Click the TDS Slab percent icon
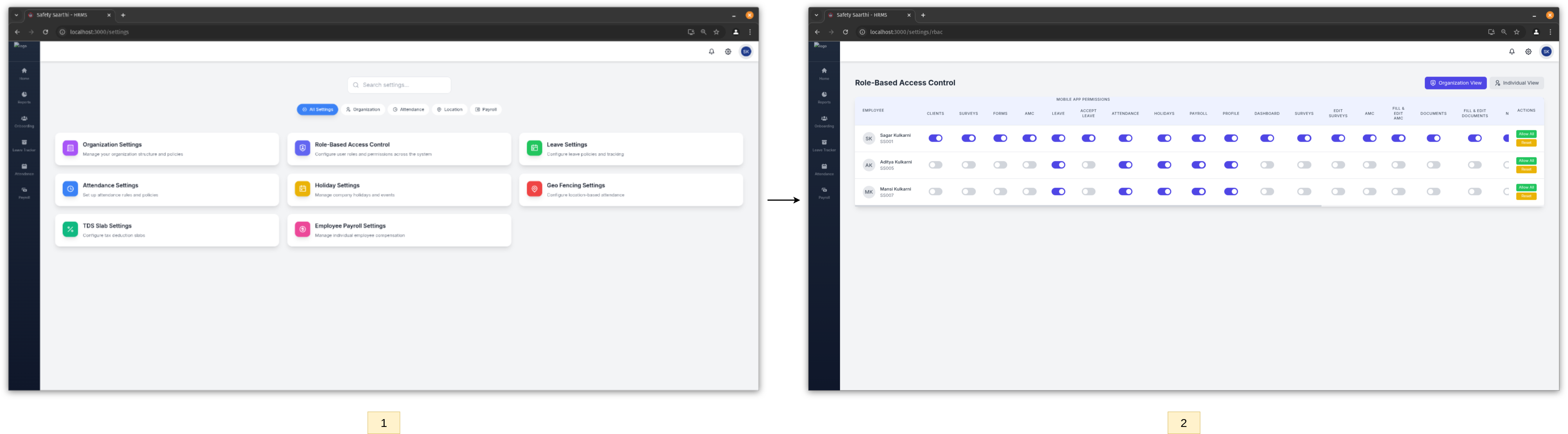This screenshot has height=434, width=1568. click(x=70, y=230)
